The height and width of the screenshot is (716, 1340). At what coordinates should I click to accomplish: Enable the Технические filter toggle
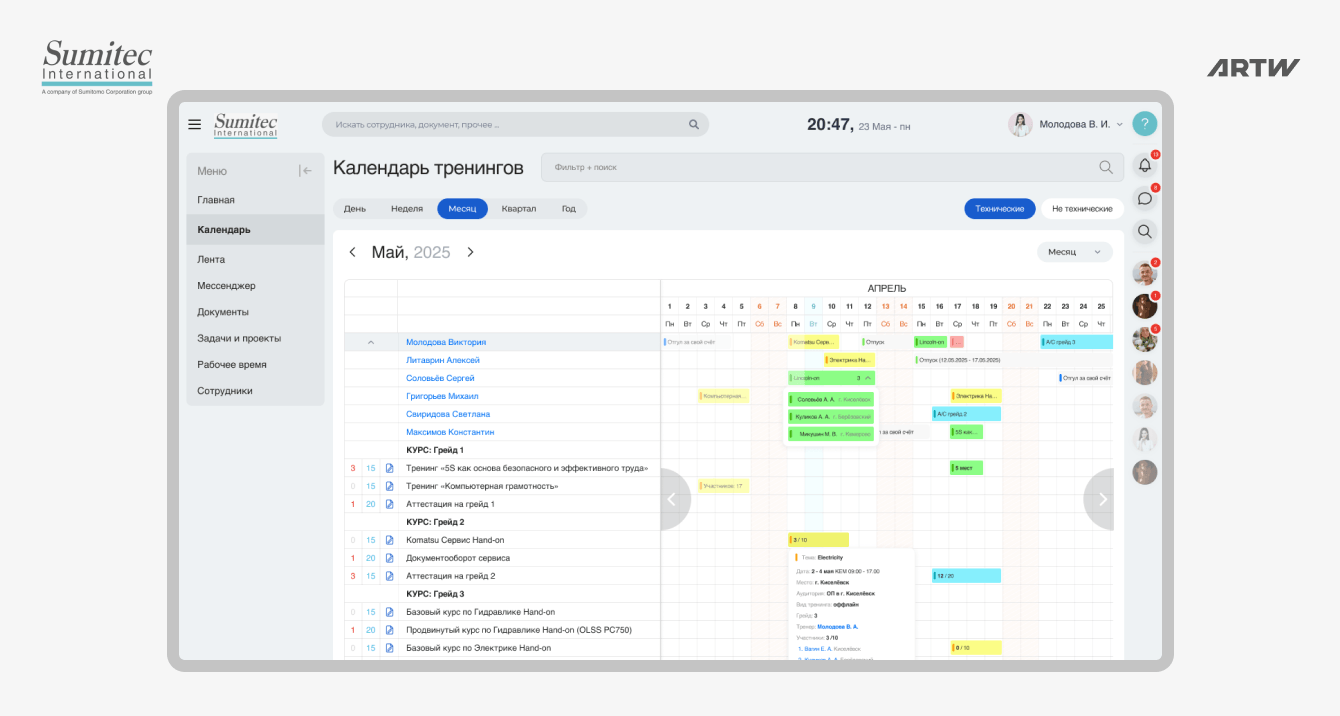pos(1000,209)
